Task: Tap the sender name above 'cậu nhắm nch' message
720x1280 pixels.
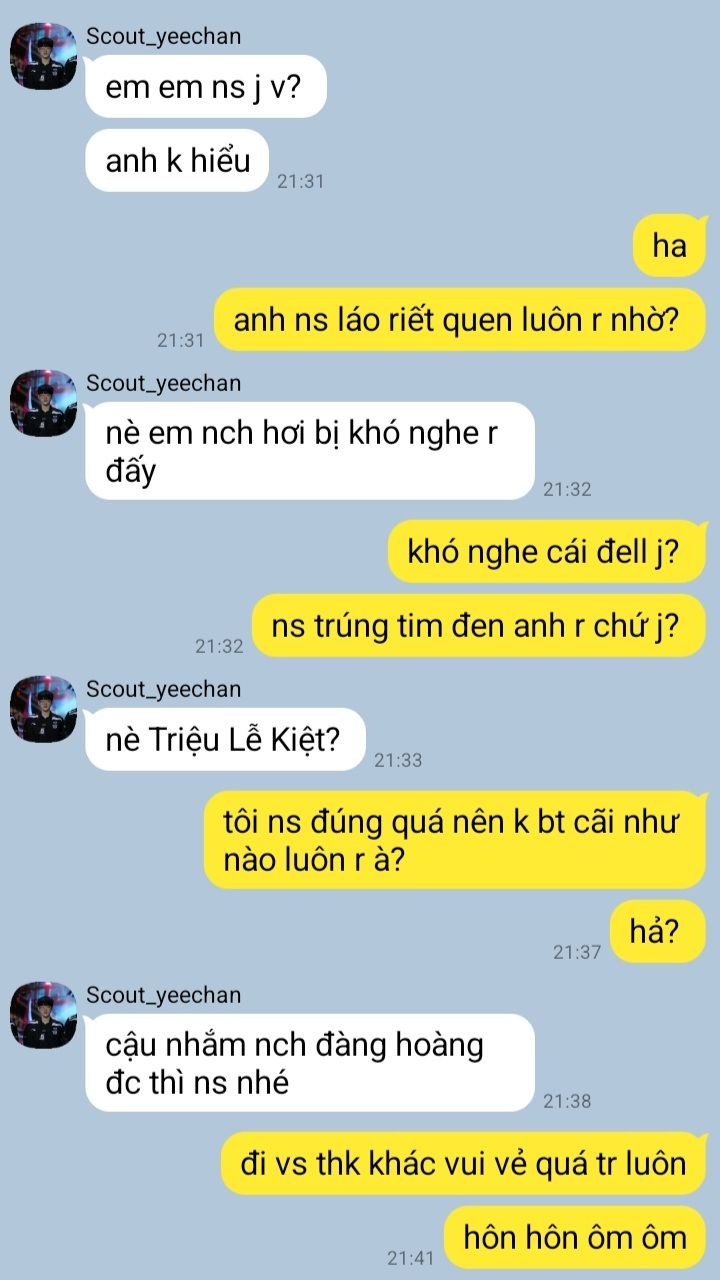Action: tap(163, 995)
